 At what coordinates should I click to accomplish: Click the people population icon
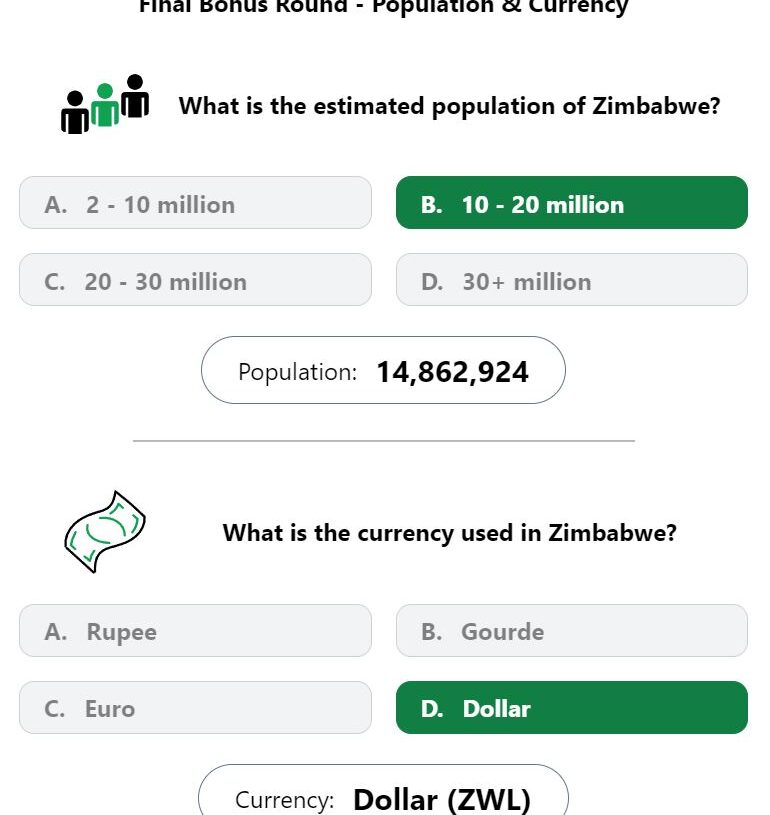click(x=105, y=104)
